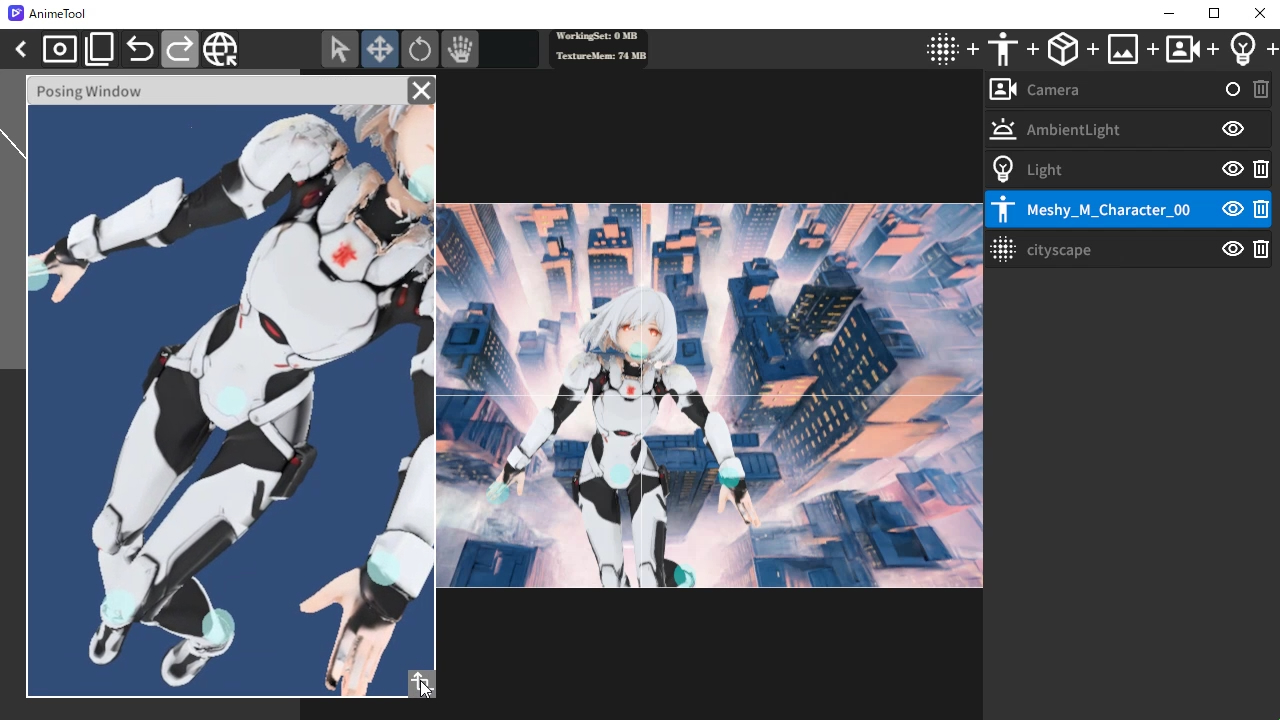Image resolution: width=1280 pixels, height=720 pixels.
Task: Click the Posing Window corner arrow handle
Action: (x=421, y=683)
